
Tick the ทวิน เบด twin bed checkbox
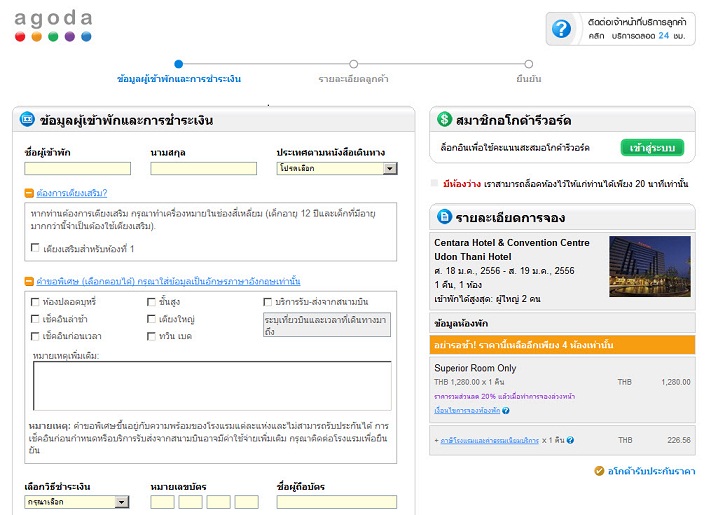tap(151, 336)
